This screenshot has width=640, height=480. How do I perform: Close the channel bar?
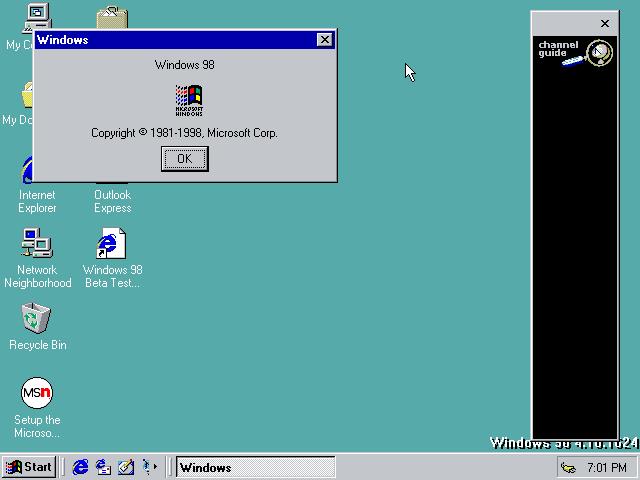pos(605,24)
